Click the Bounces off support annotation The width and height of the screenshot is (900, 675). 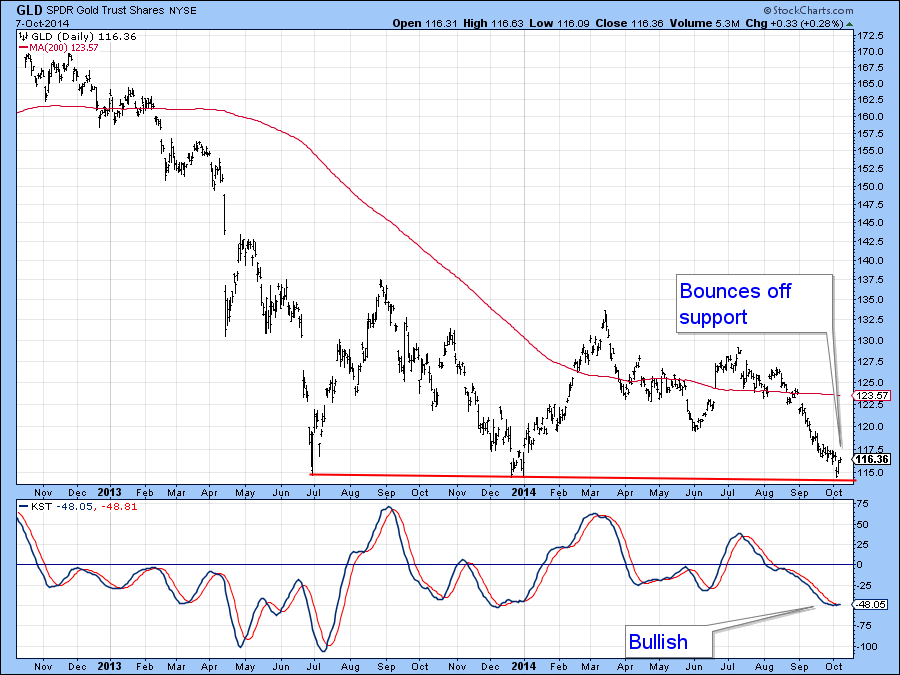[754, 304]
